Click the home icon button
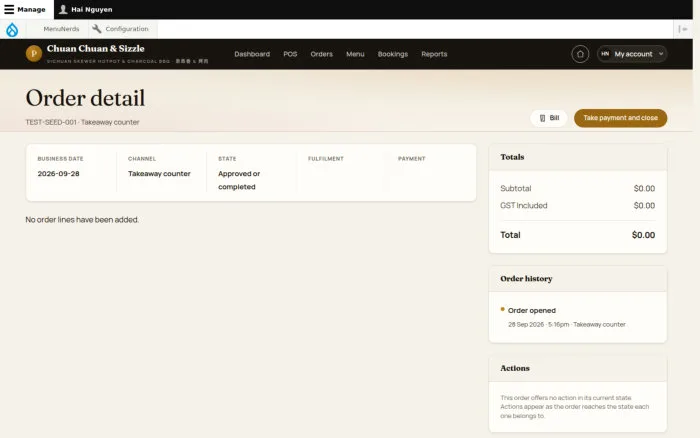 click(580, 54)
